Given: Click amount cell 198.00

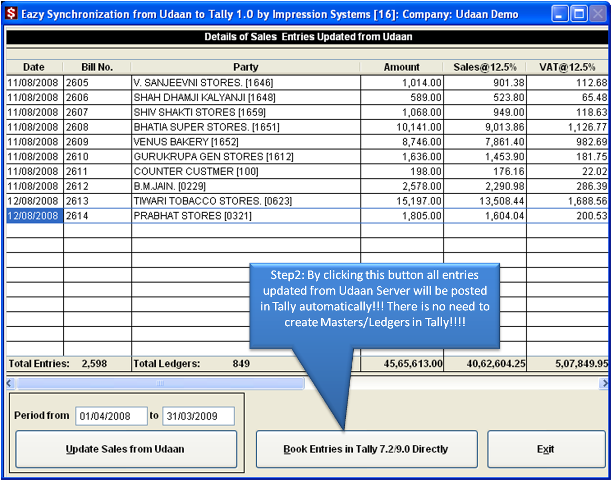Looking at the screenshot, I should (x=402, y=171).
